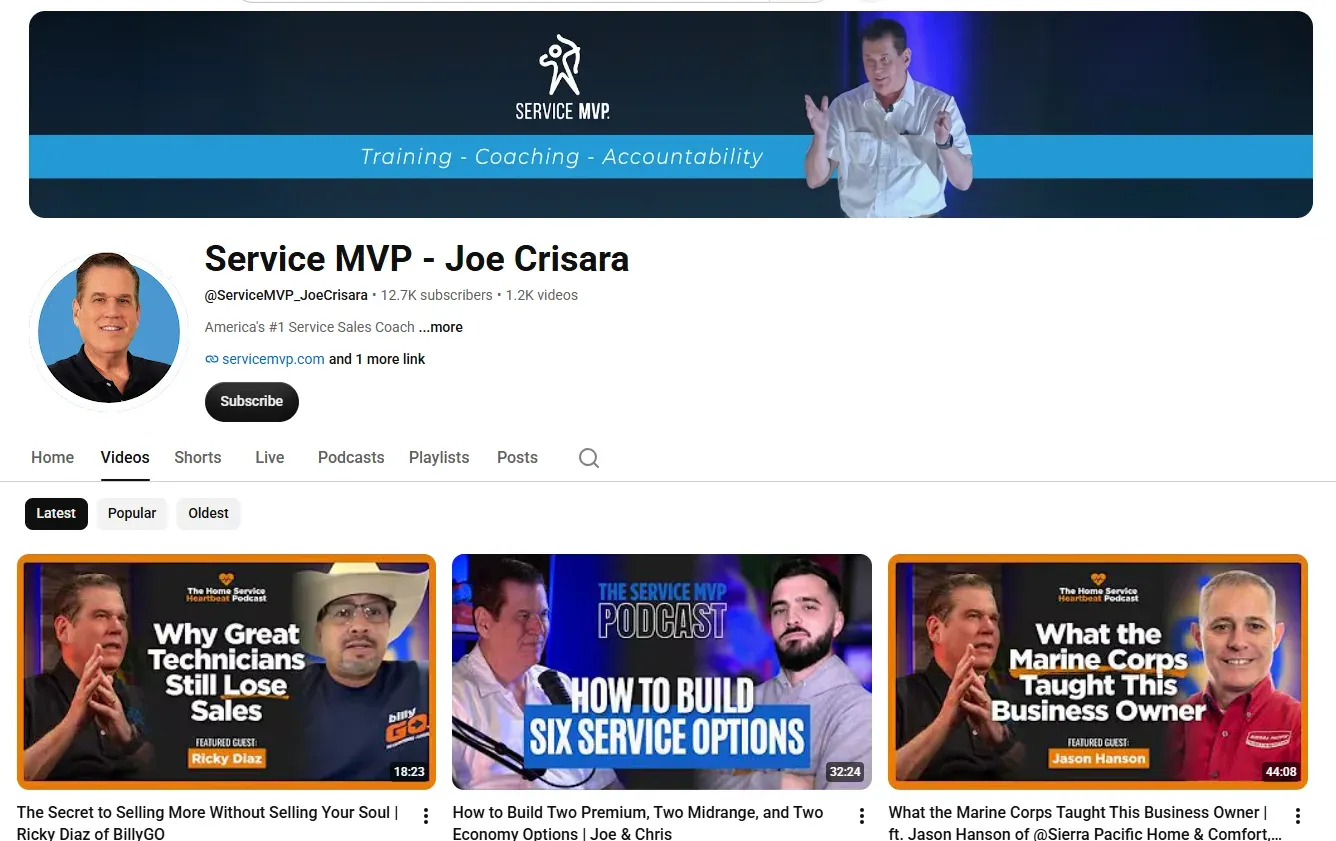The image size is (1336, 841).
Task: Search within the channel using magnifier icon
Action: 589,458
